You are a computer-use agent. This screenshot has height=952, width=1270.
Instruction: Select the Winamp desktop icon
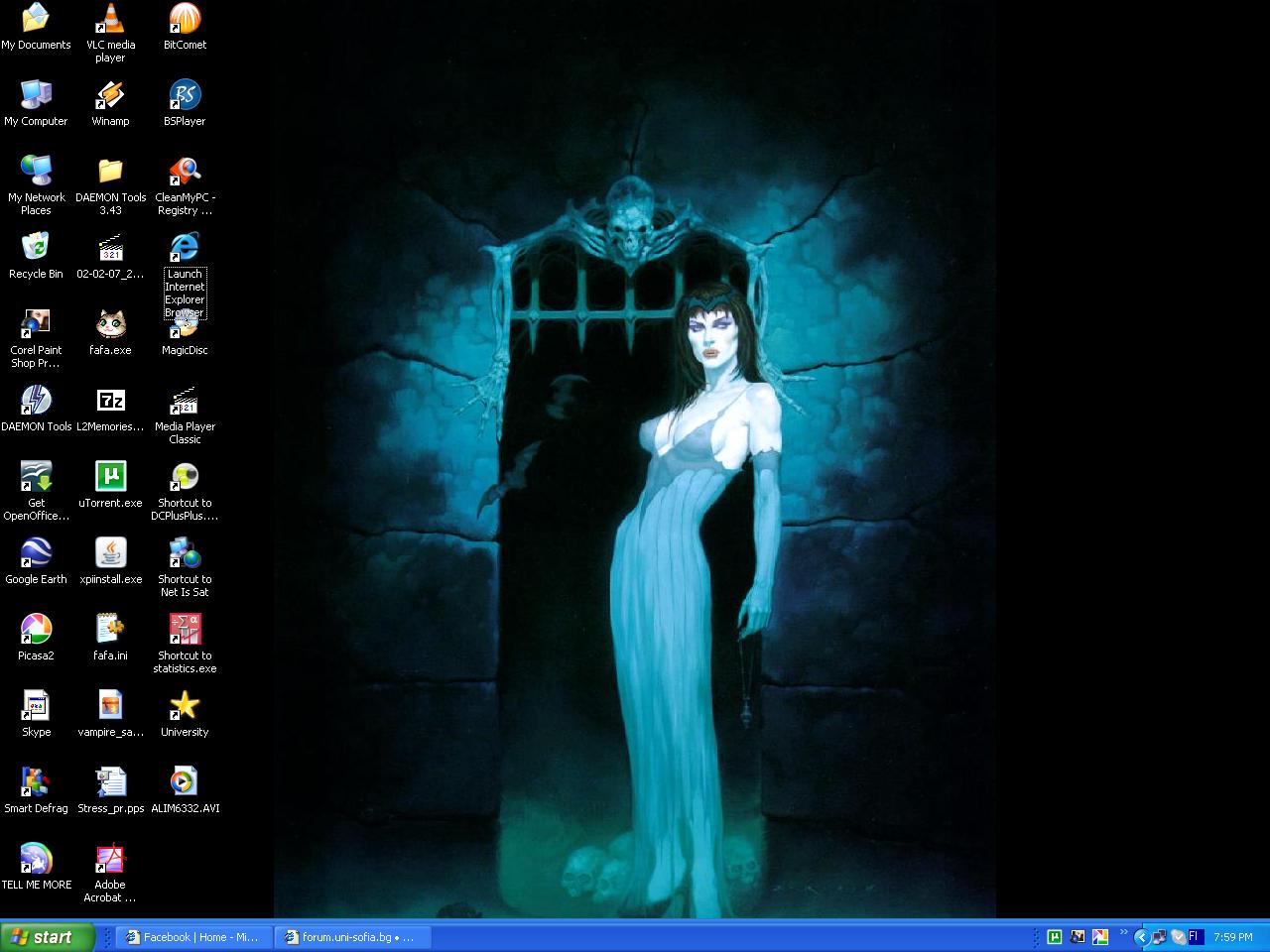coord(110,96)
